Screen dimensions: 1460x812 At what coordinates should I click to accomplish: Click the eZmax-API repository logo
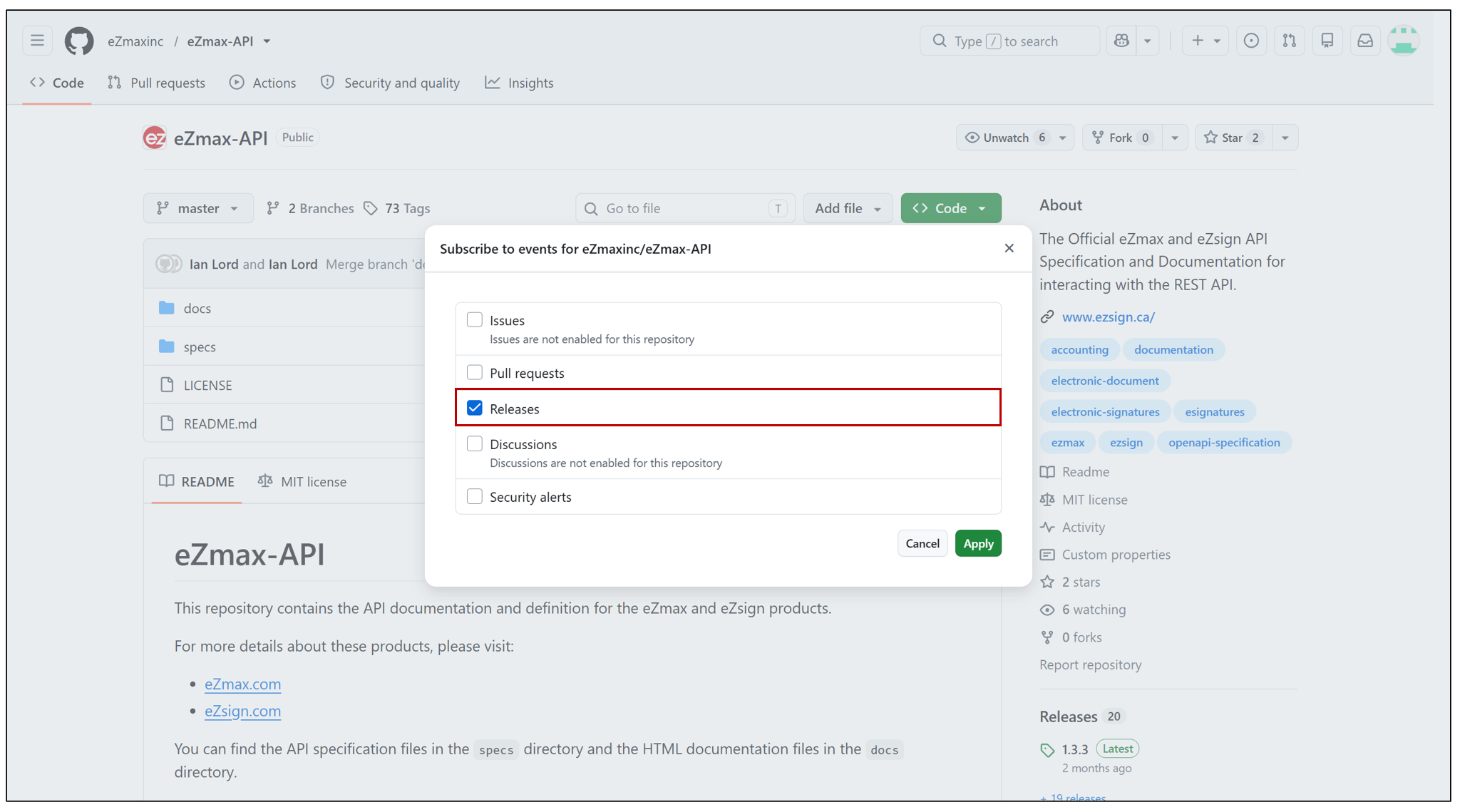click(x=155, y=138)
